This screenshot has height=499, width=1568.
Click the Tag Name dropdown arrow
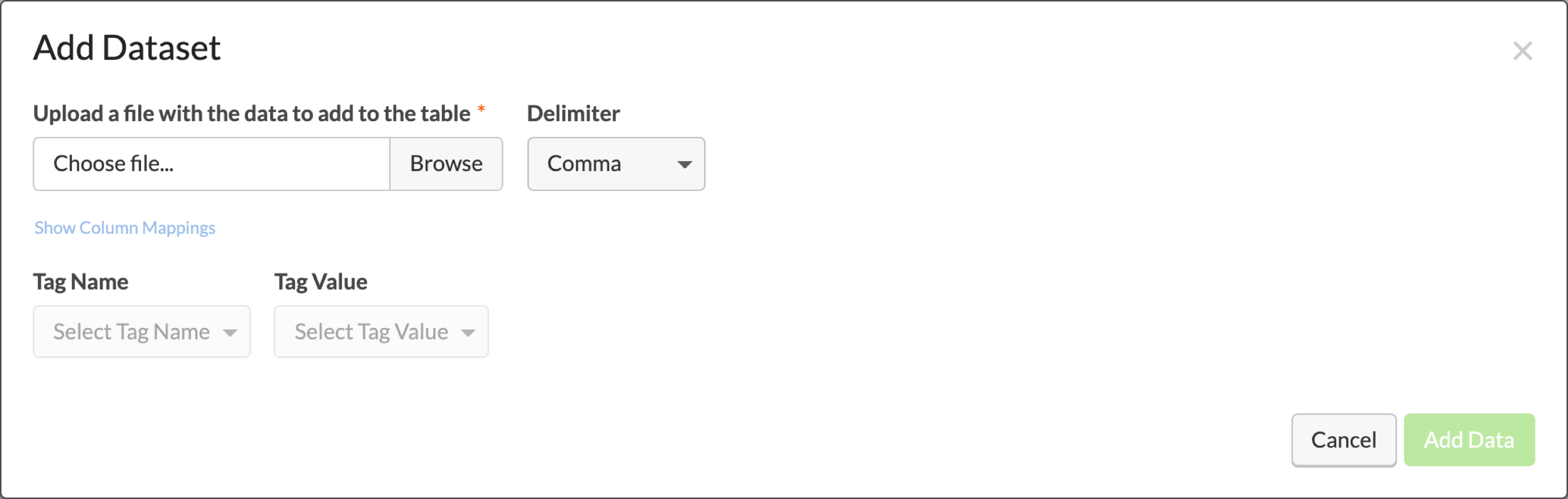(230, 332)
